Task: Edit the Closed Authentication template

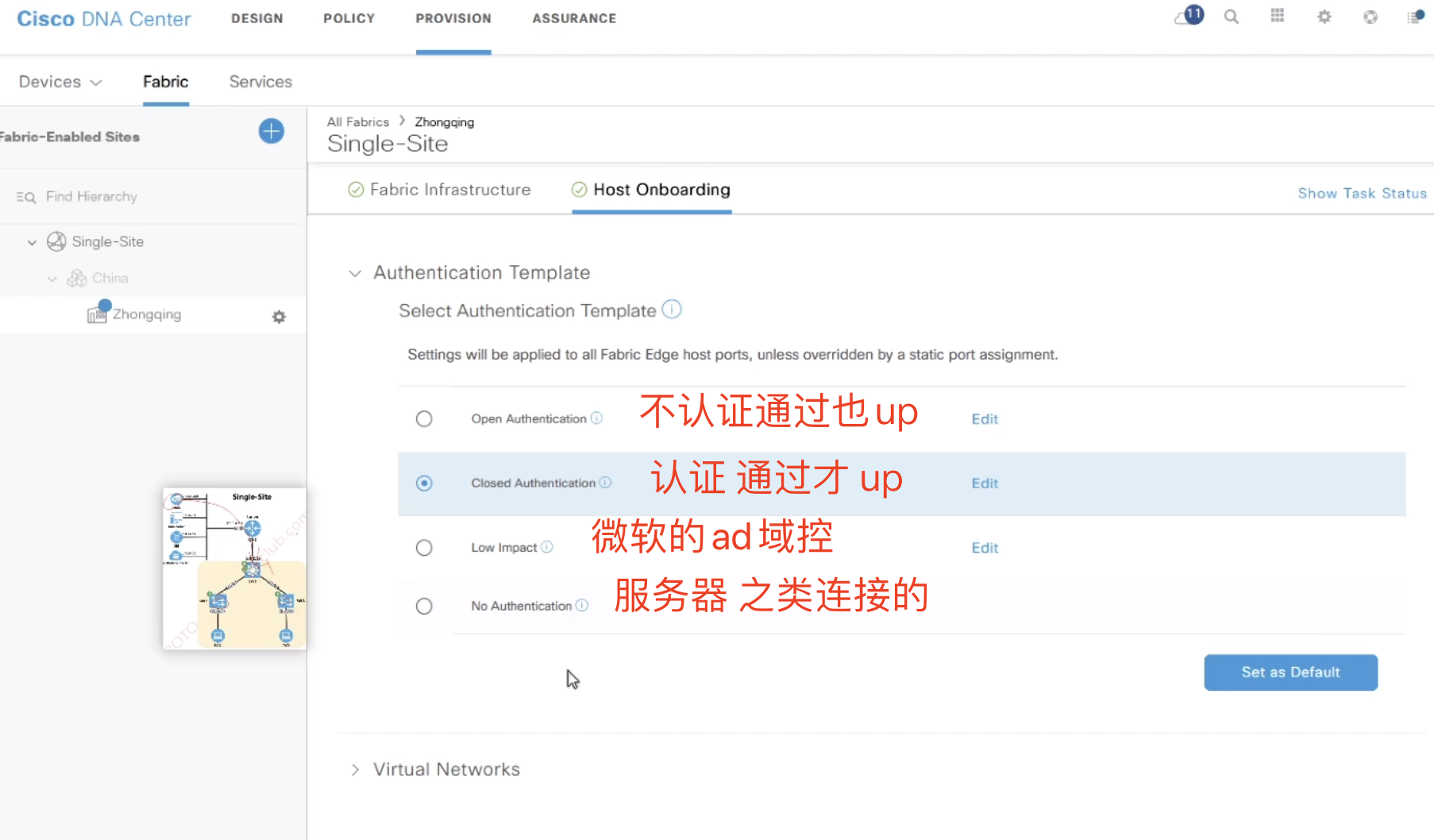Action: (x=985, y=483)
